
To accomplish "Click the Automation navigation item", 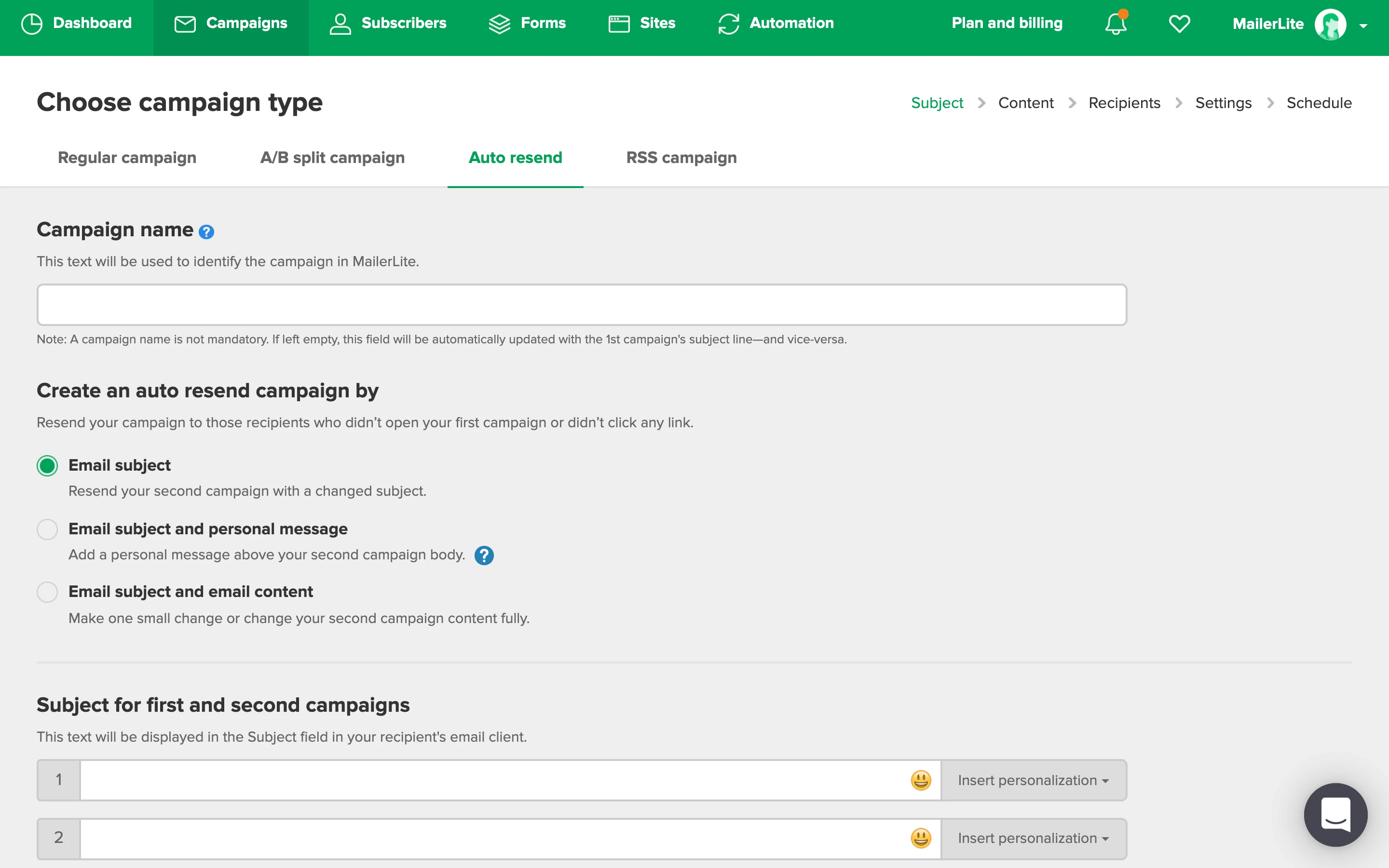I will coord(776,23).
